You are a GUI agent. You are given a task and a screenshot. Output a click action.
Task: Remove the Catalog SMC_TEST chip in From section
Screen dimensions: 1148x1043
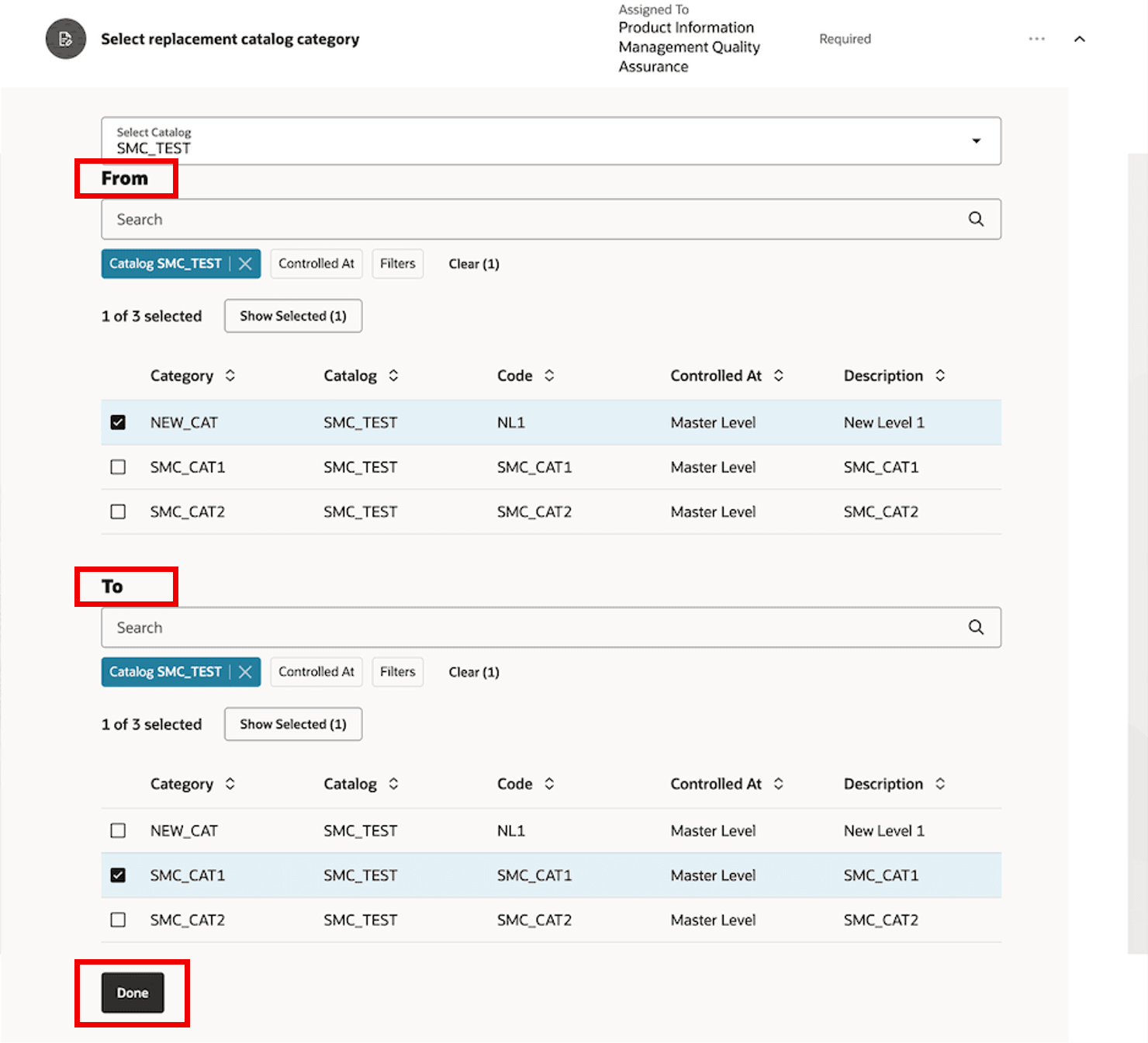tap(245, 263)
